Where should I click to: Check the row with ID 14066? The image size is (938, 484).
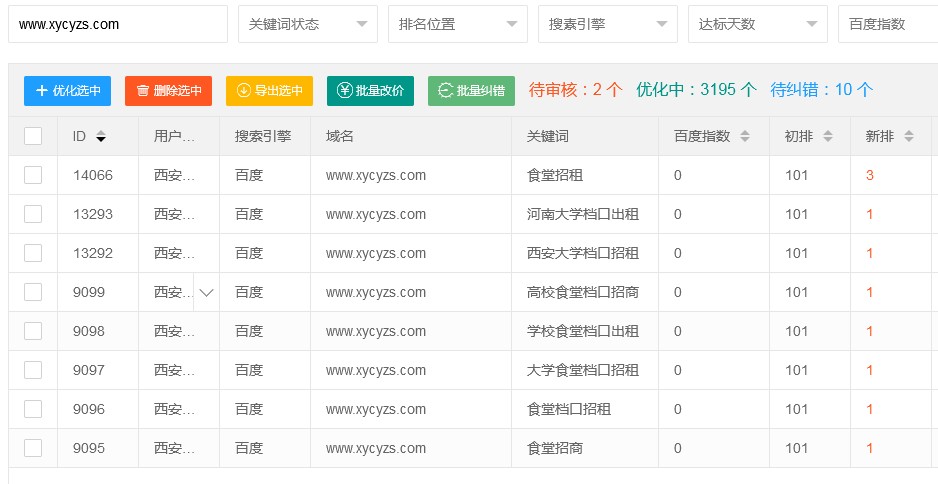(33, 175)
